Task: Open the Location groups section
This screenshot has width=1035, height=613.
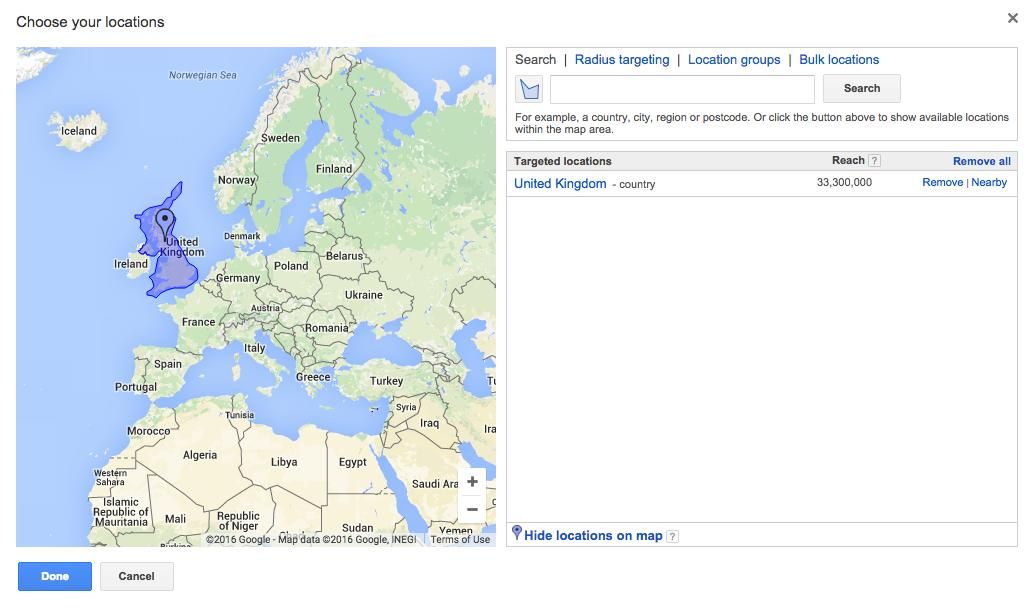Action: pyautogui.click(x=734, y=59)
